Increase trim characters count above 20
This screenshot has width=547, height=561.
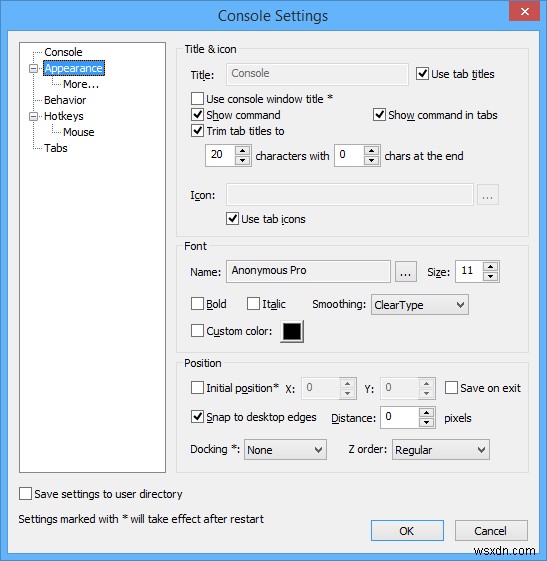click(243, 150)
